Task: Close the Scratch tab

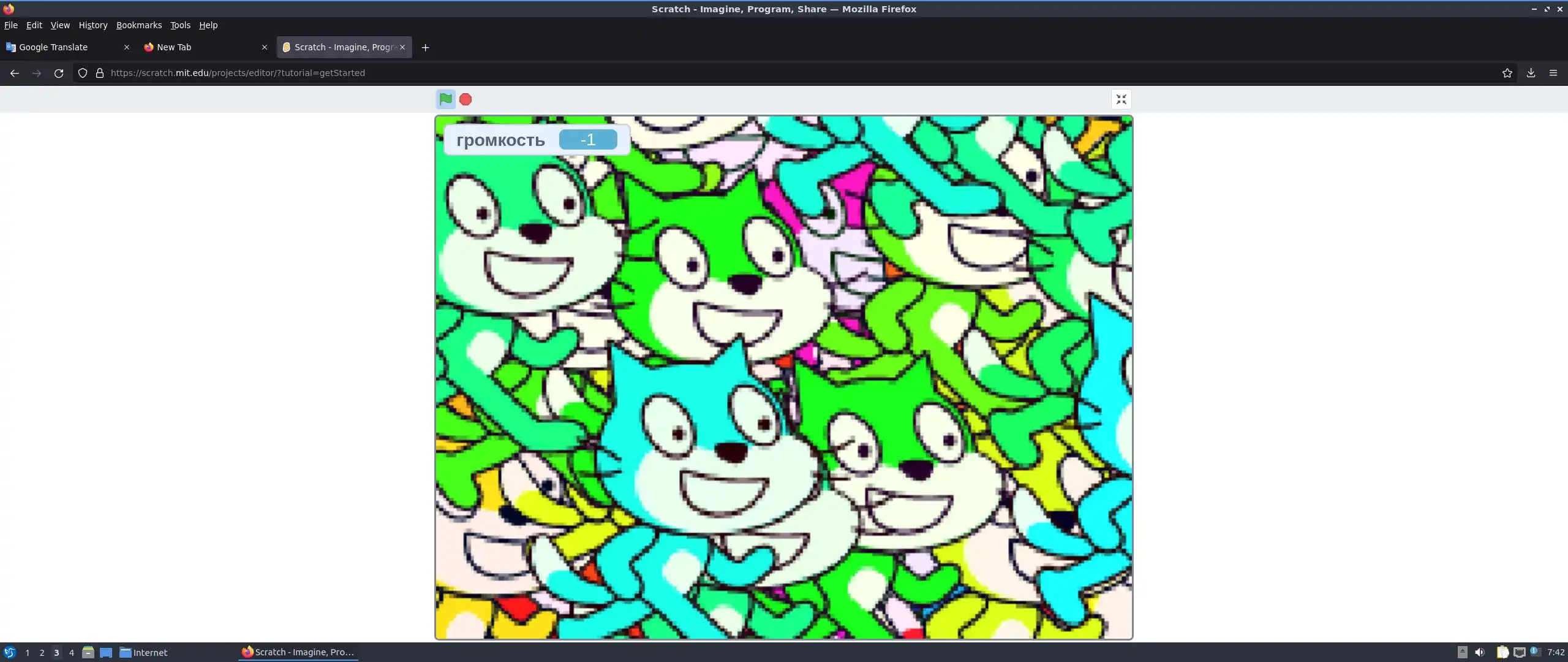Action: coord(402,47)
